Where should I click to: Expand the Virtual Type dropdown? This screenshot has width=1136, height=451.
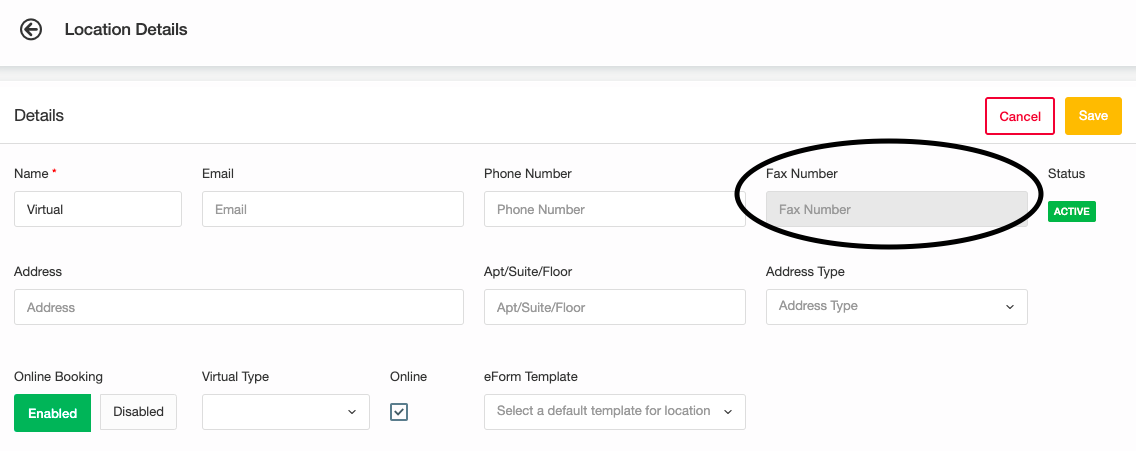point(285,412)
